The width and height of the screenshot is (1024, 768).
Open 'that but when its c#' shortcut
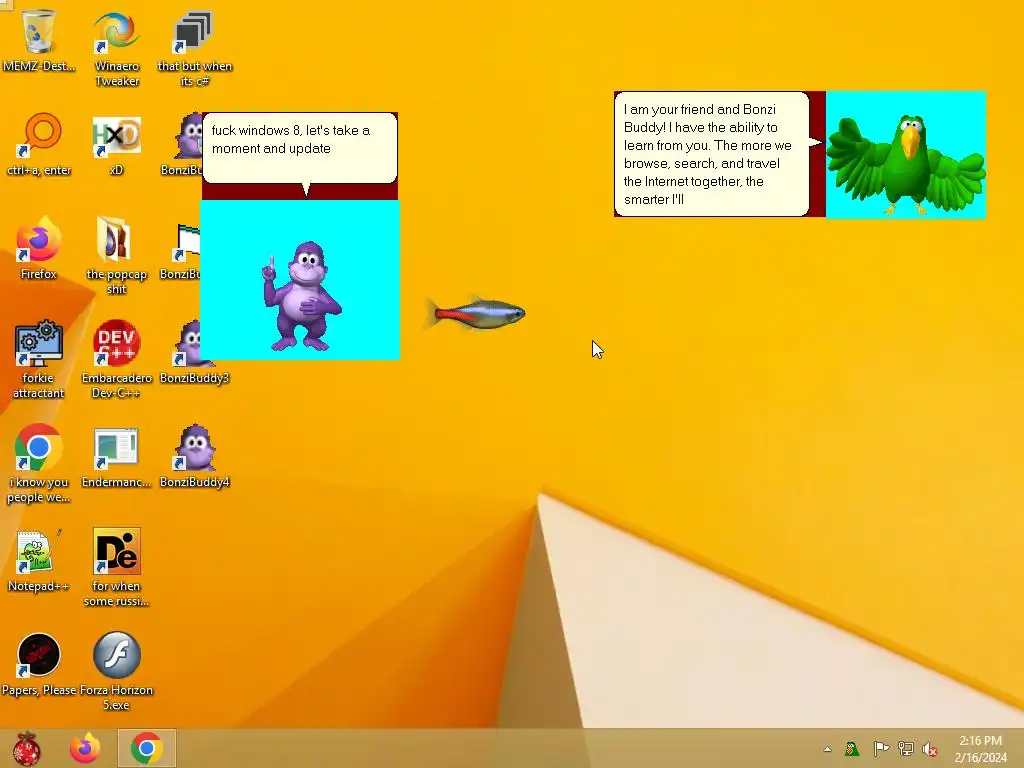tap(194, 48)
